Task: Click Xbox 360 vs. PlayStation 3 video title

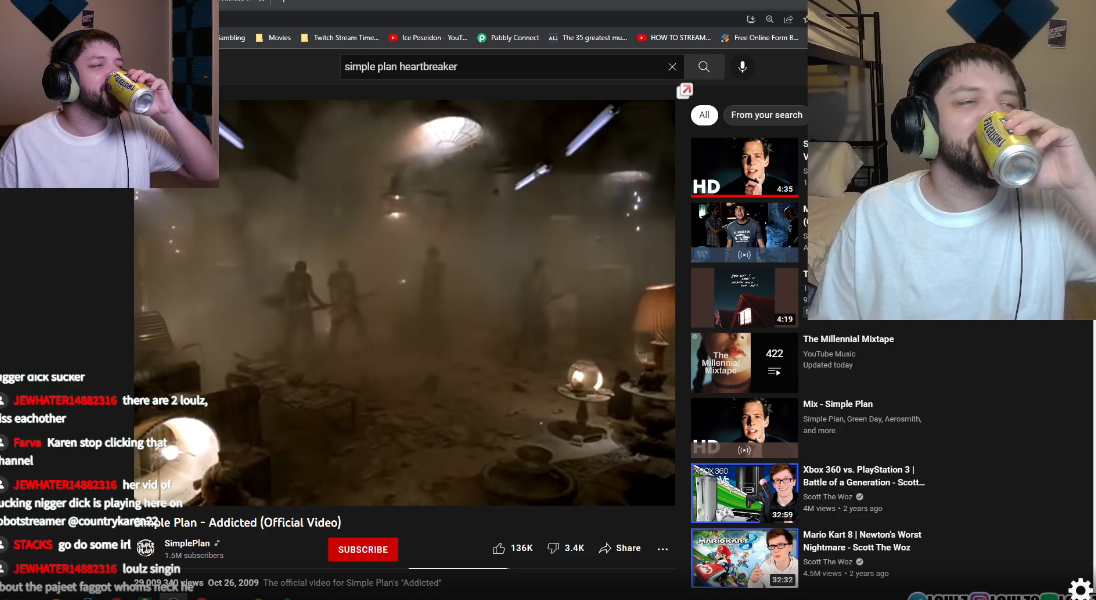Action: (x=863, y=476)
